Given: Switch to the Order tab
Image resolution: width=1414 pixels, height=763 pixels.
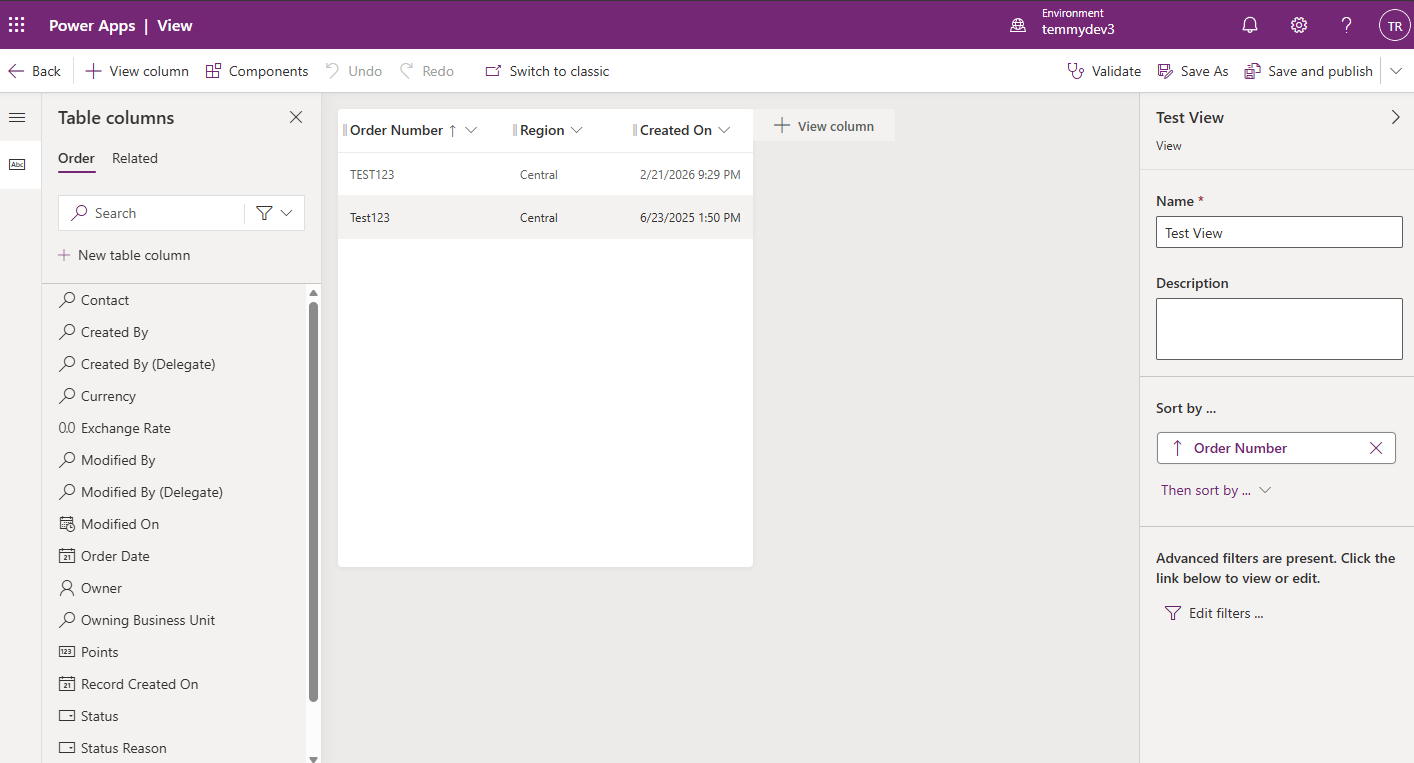Looking at the screenshot, I should click(76, 158).
